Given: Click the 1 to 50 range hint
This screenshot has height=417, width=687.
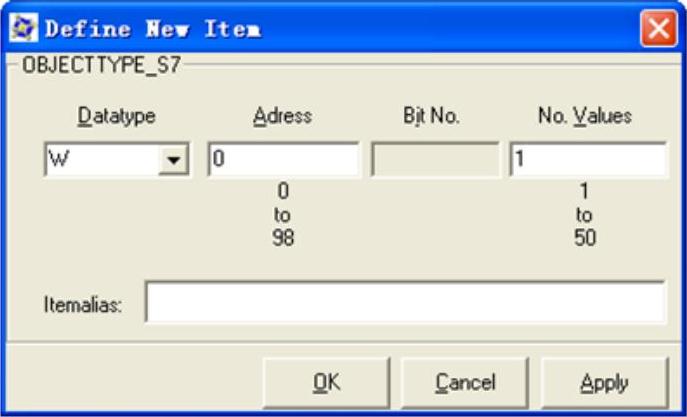Looking at the screenshot, I should (x=584, y=215).
